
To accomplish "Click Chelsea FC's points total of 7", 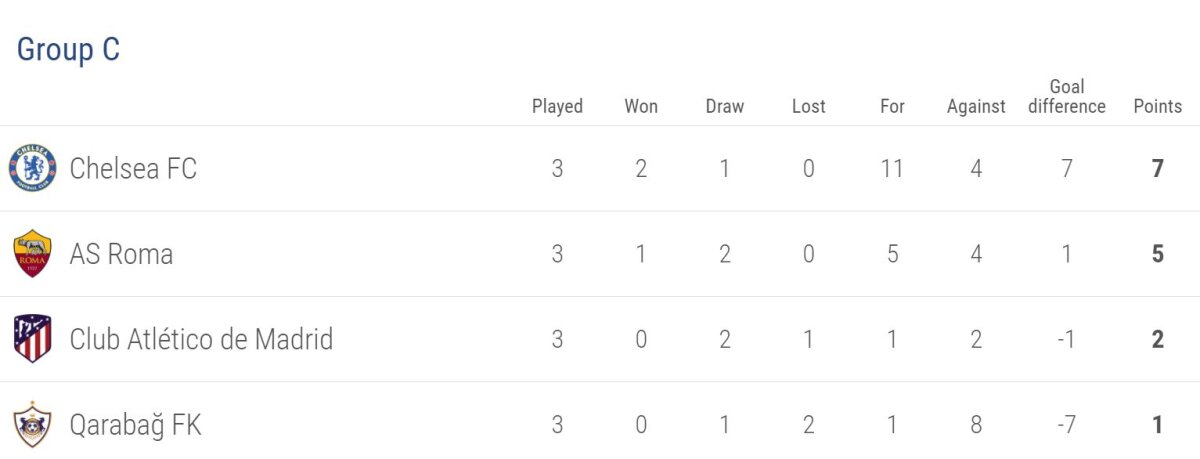I will point(1157,168).
